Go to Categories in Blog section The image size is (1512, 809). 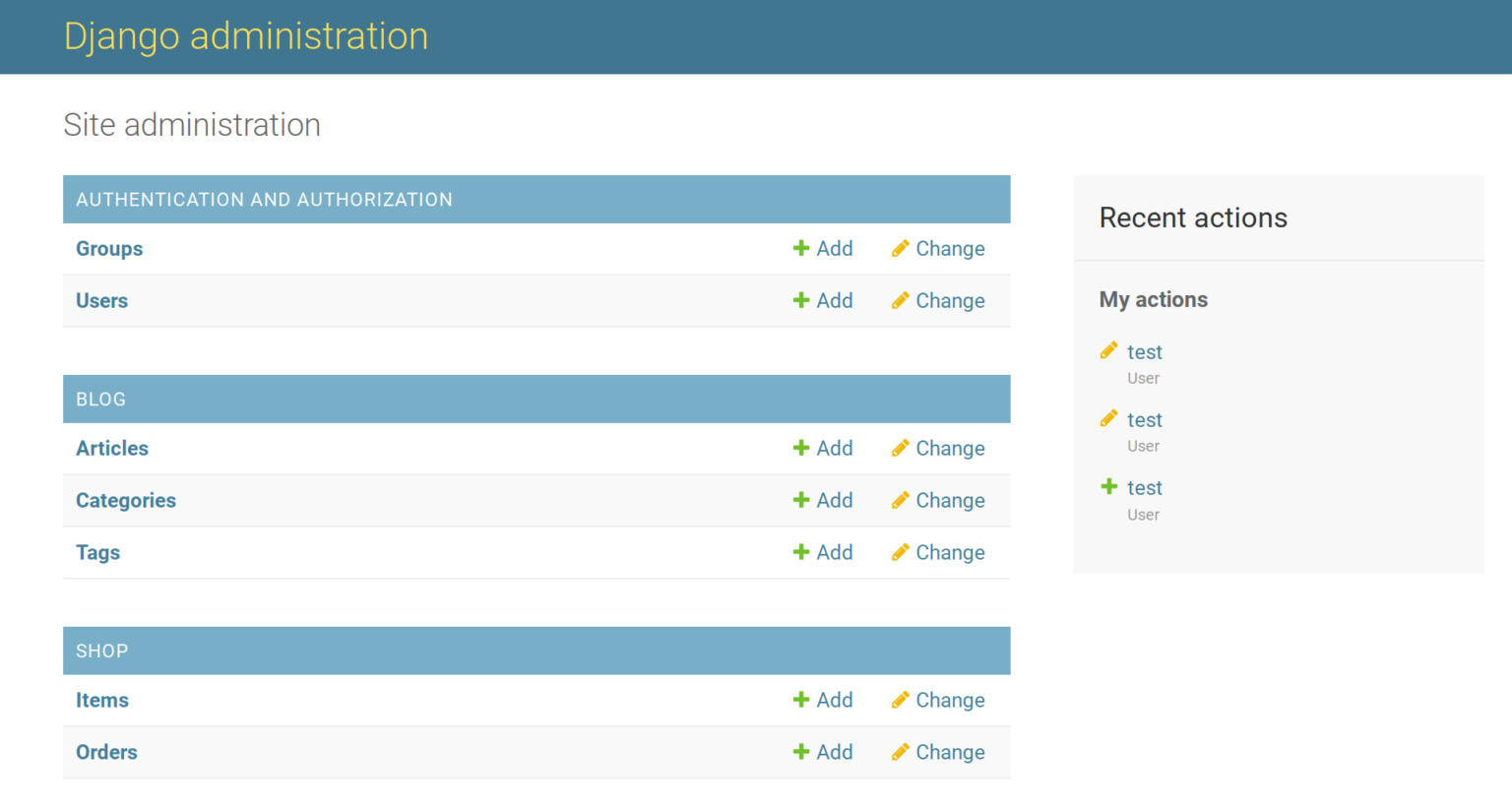click(x=126, y=501)
